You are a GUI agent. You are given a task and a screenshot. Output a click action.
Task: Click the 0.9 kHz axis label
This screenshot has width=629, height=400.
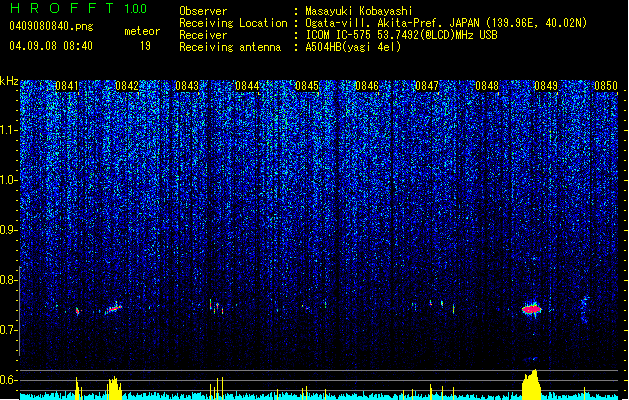9,230
